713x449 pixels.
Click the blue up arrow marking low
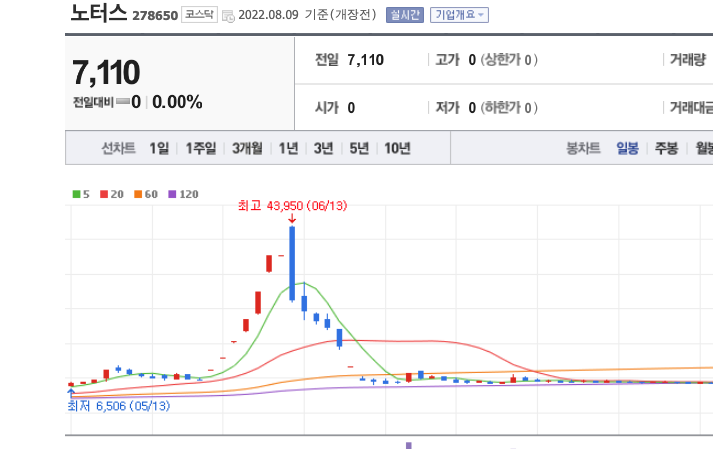tap(71, 393)
